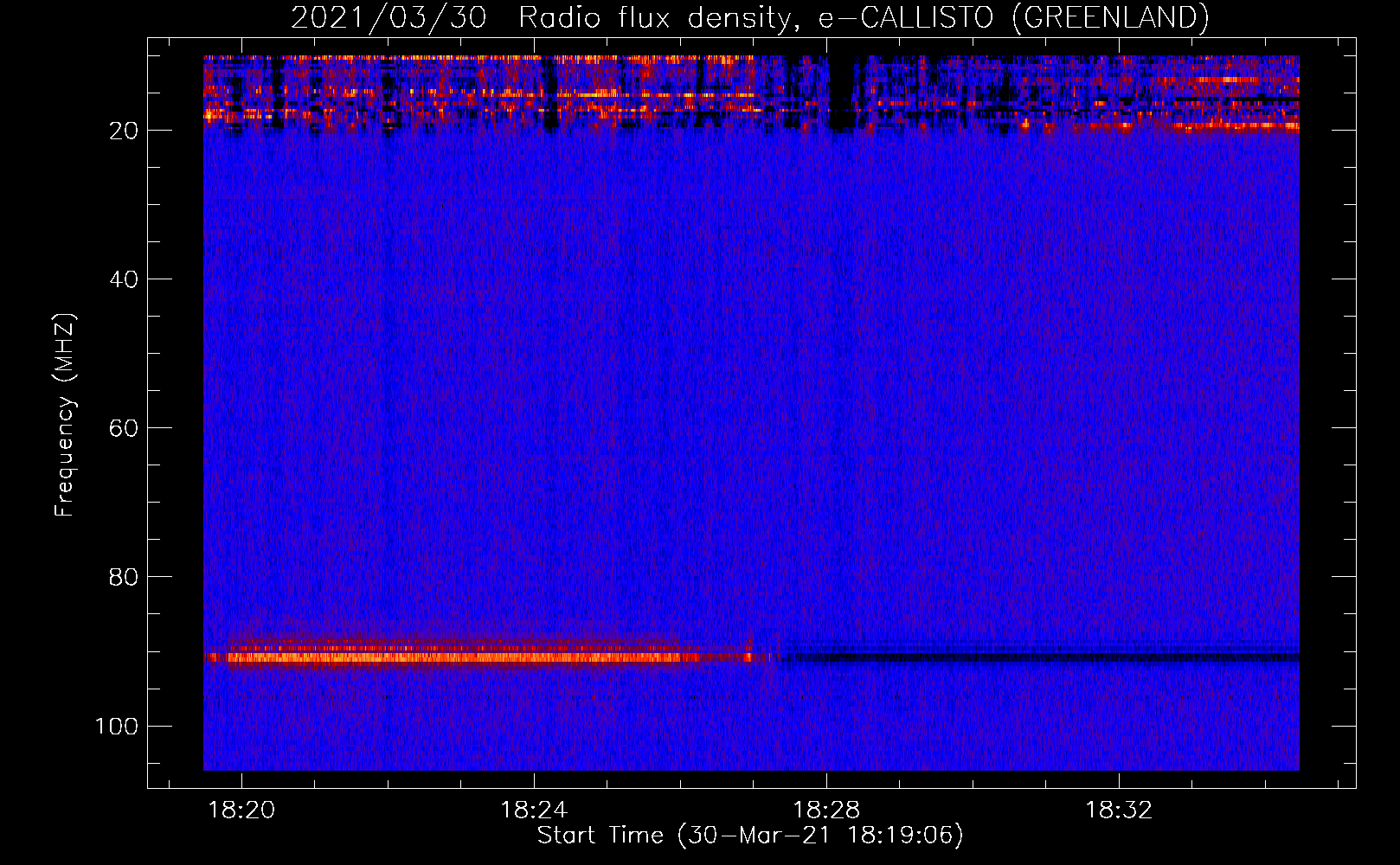This screenshot has height=865, width=1400.
Task: Click the 40 MHz frequency tick label
Action: [x=124, y=279]
